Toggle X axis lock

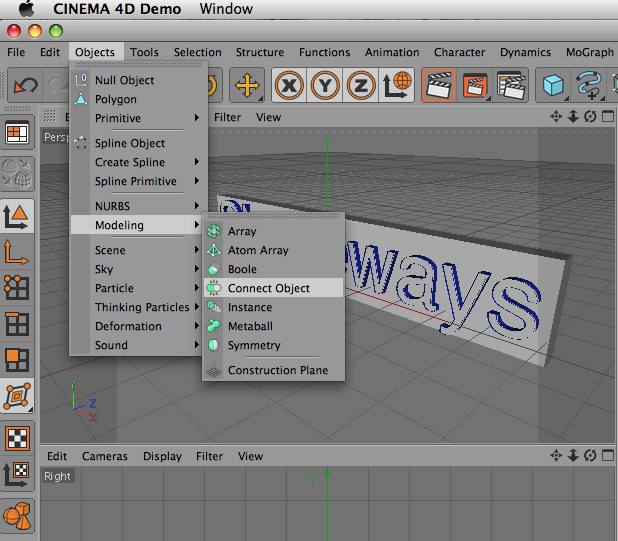(x=289, y=85)
